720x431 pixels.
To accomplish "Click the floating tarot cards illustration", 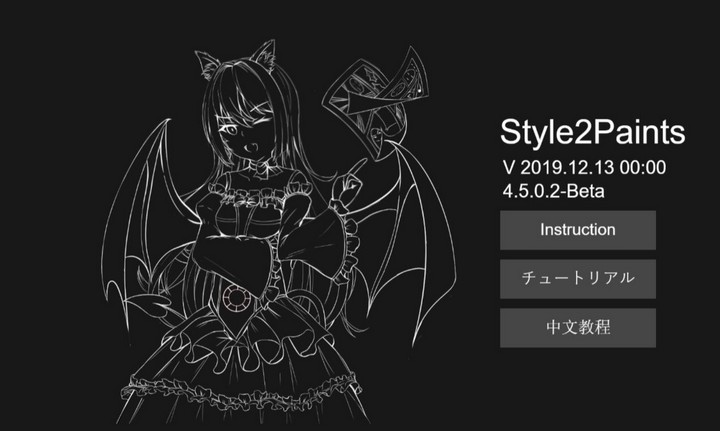I will click(x=377, y=103).
